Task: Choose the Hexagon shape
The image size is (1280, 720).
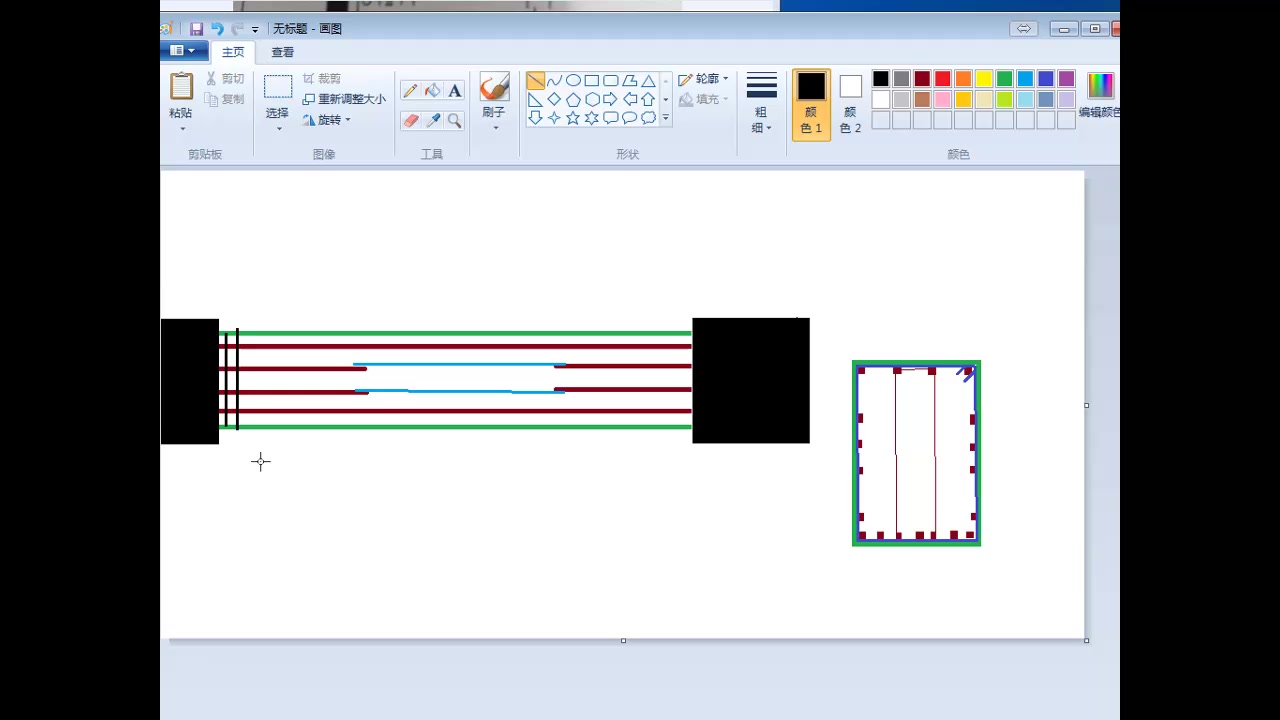Action: [592, 99]
